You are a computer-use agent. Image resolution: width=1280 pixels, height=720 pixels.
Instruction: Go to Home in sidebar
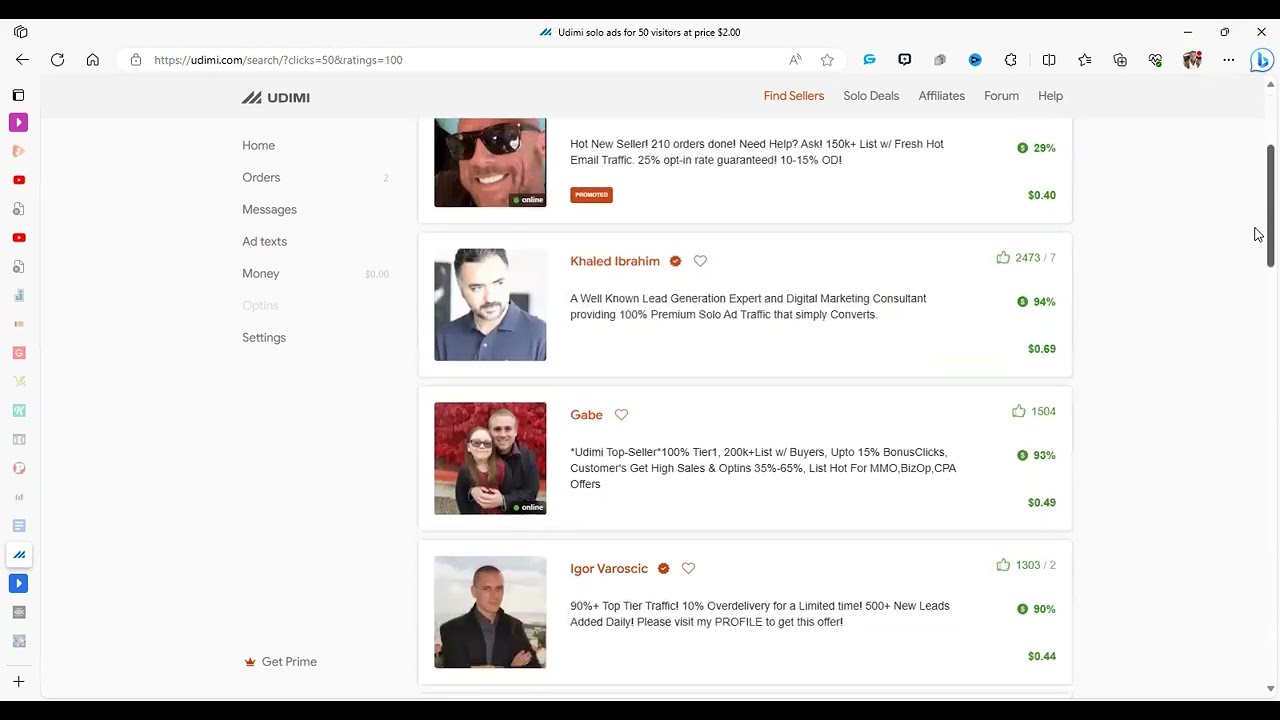click(x=258, y=146)
